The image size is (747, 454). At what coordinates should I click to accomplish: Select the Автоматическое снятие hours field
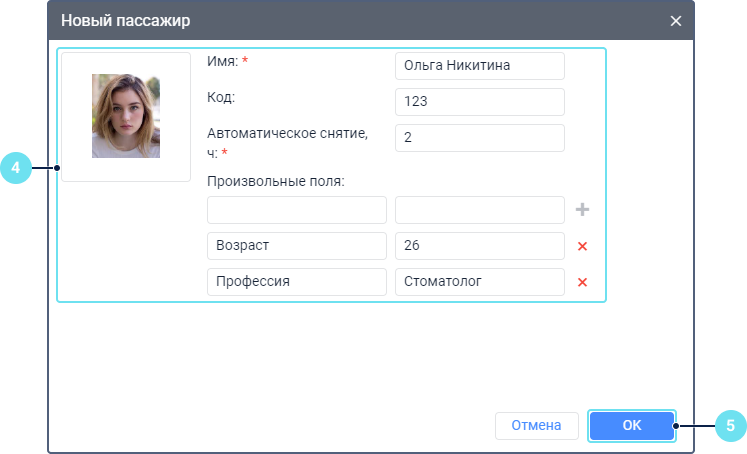tap(480, 138)
